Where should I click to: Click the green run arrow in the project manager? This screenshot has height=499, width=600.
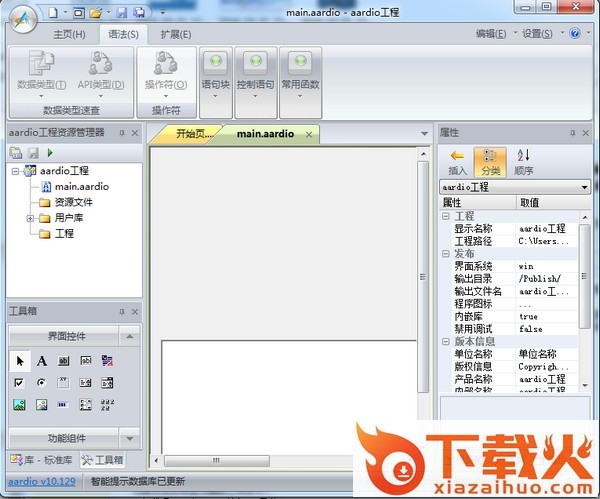50,153
